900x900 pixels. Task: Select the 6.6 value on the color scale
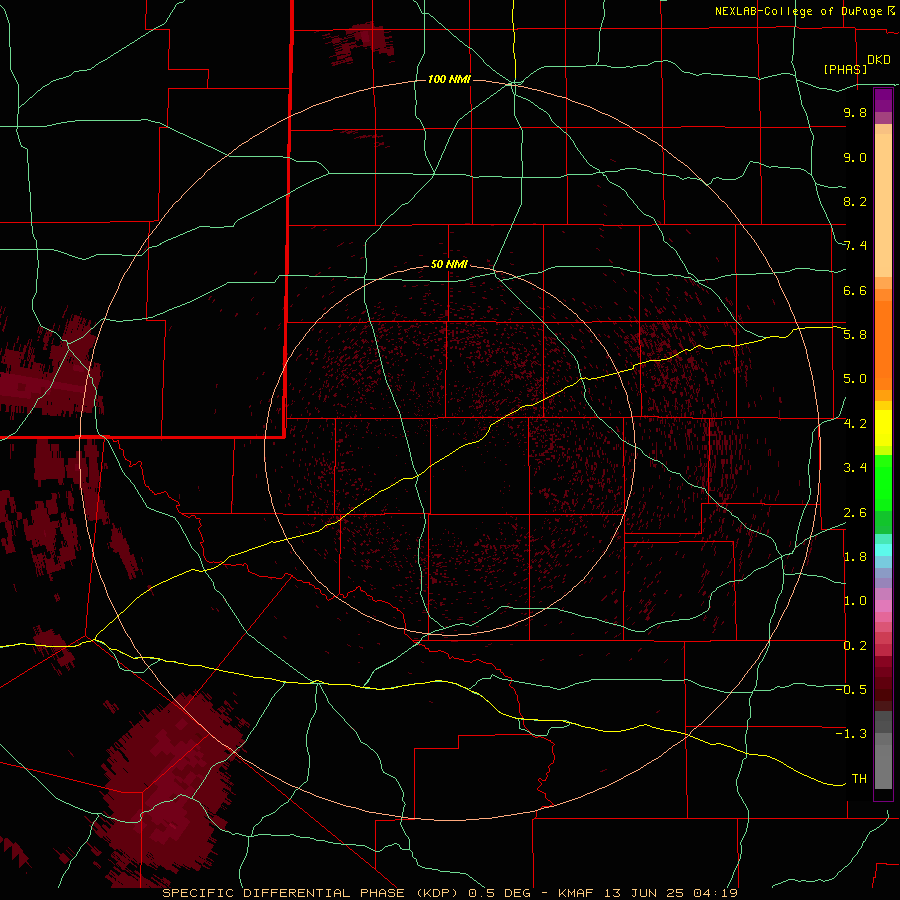point(855,290)
